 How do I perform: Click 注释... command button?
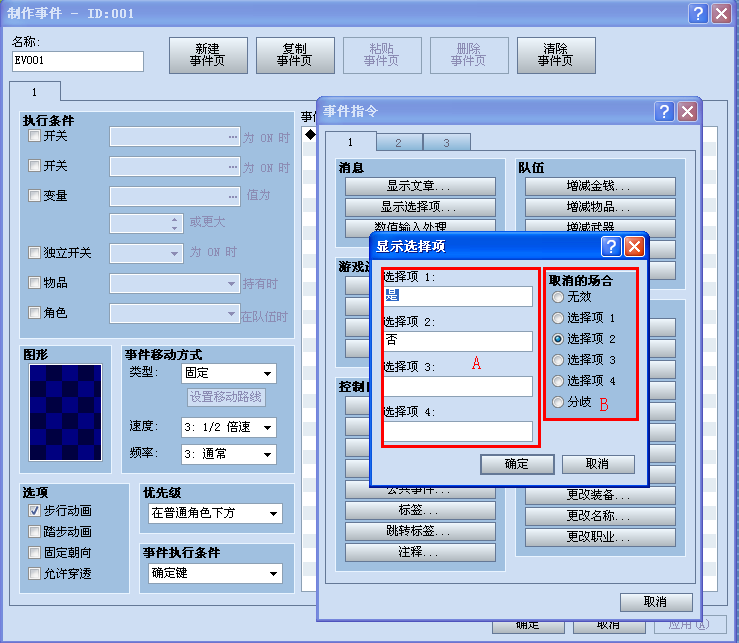(420, 552)
